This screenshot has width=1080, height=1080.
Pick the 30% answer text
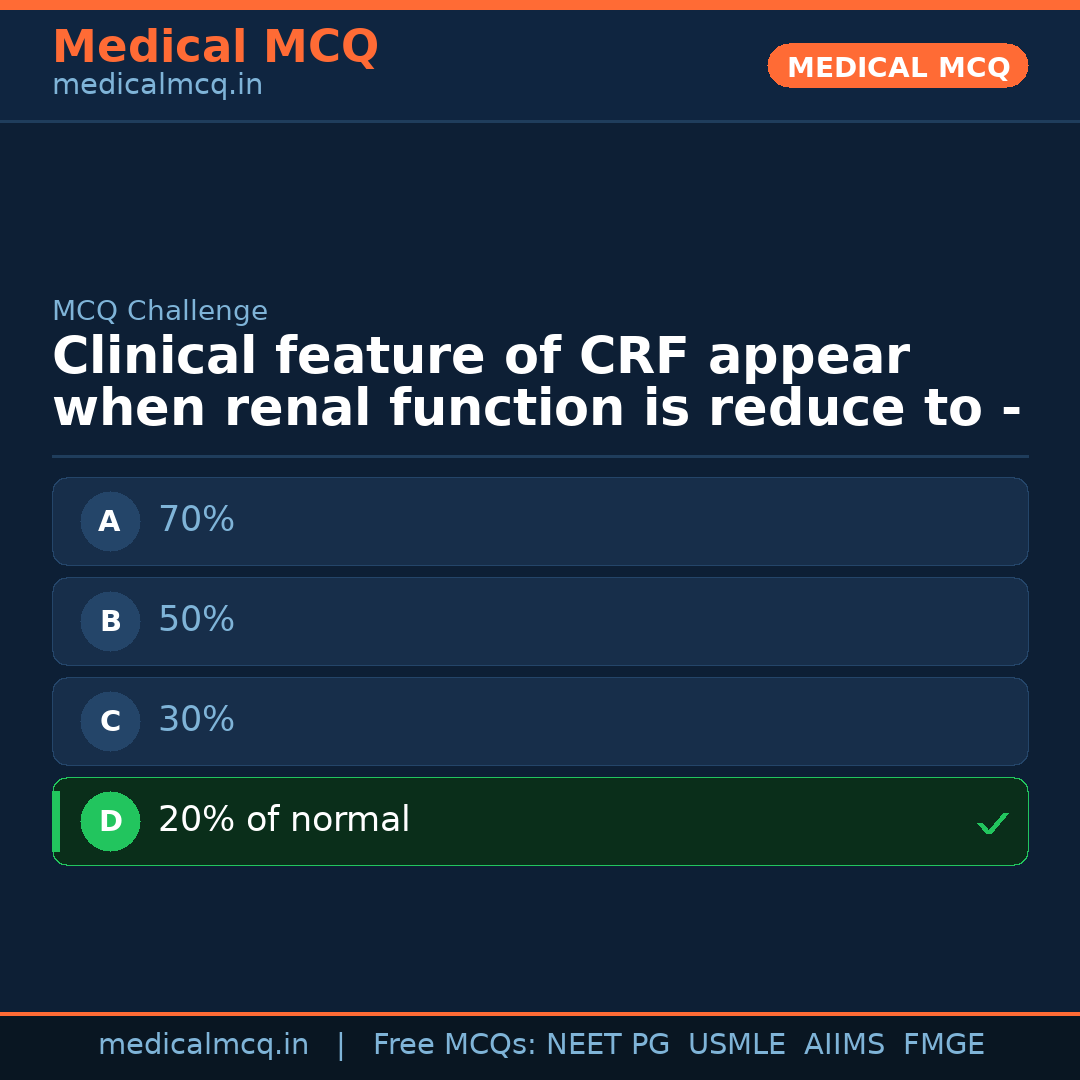[x=196, y=720]
